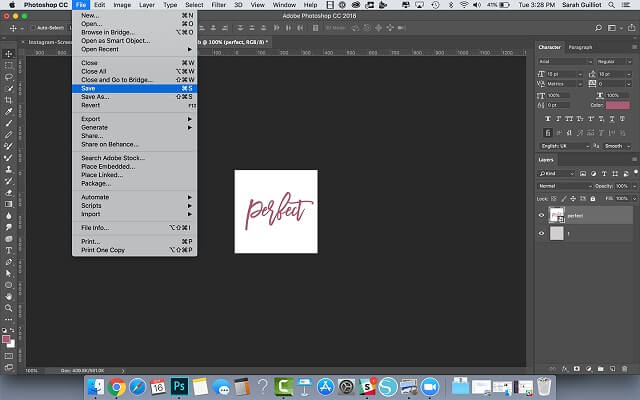The image size is (640, 400).
Task: Select the Crop tool in toolbar
Action: click(8, 100)
